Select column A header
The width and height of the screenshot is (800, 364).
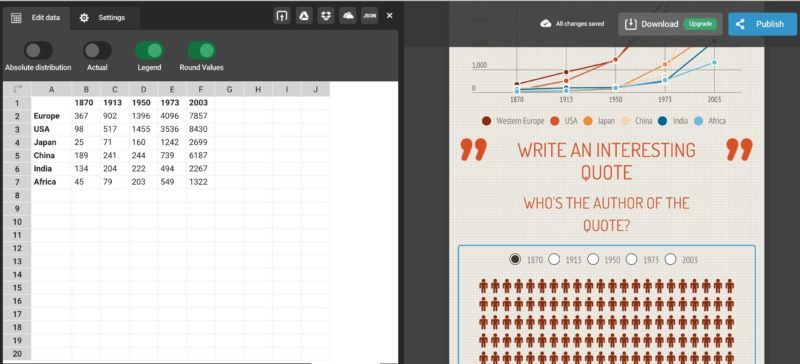click(52, 89)
